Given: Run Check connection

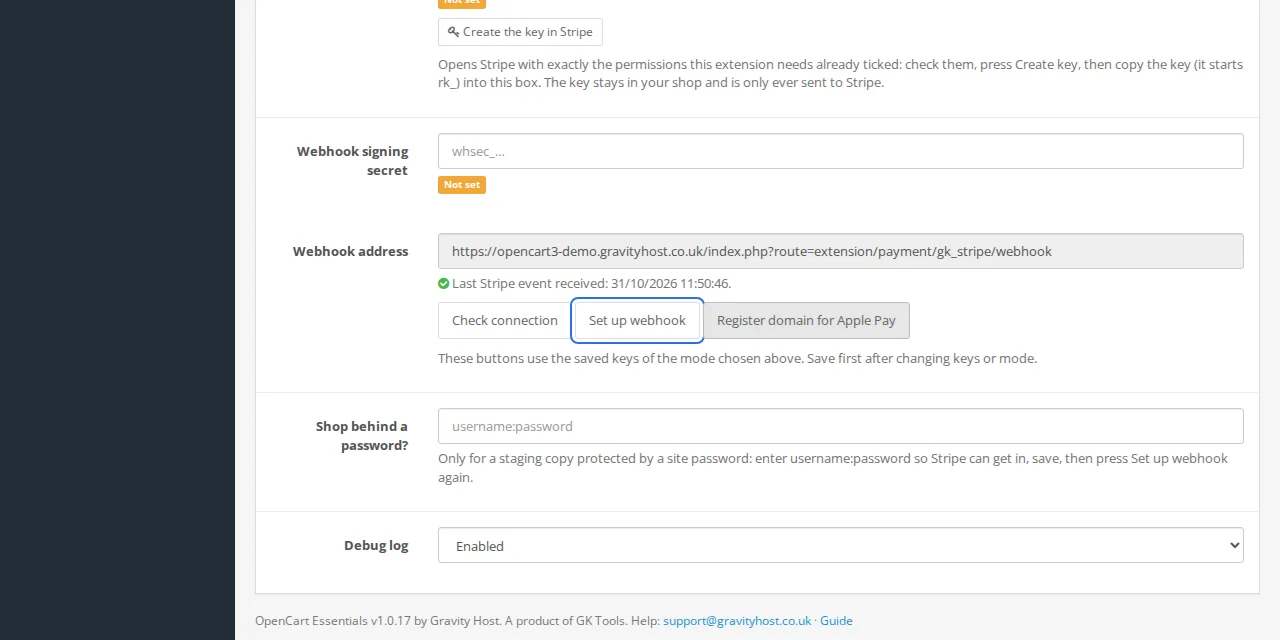Looking at the screenshot, I should coord(505,320).
